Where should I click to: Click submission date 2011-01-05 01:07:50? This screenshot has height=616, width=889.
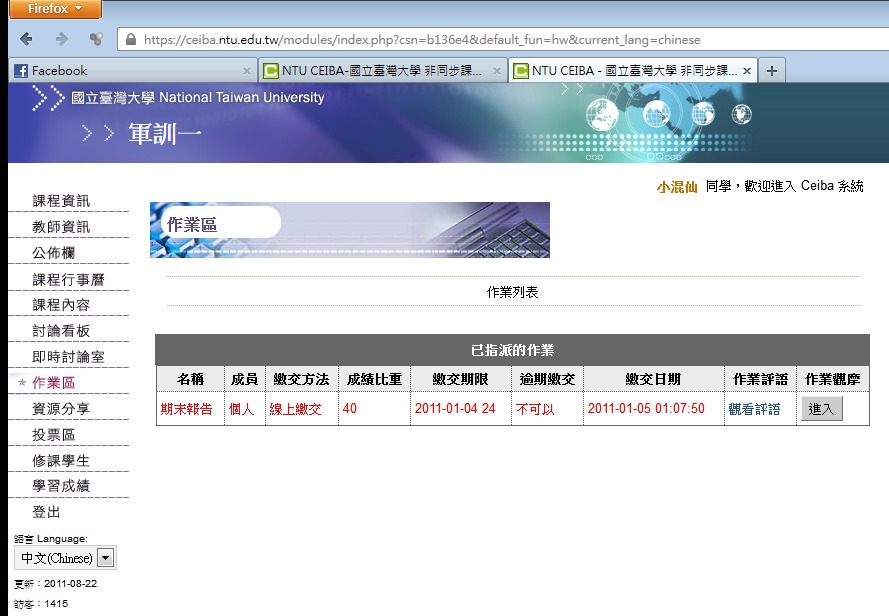(x=646, y=408)
